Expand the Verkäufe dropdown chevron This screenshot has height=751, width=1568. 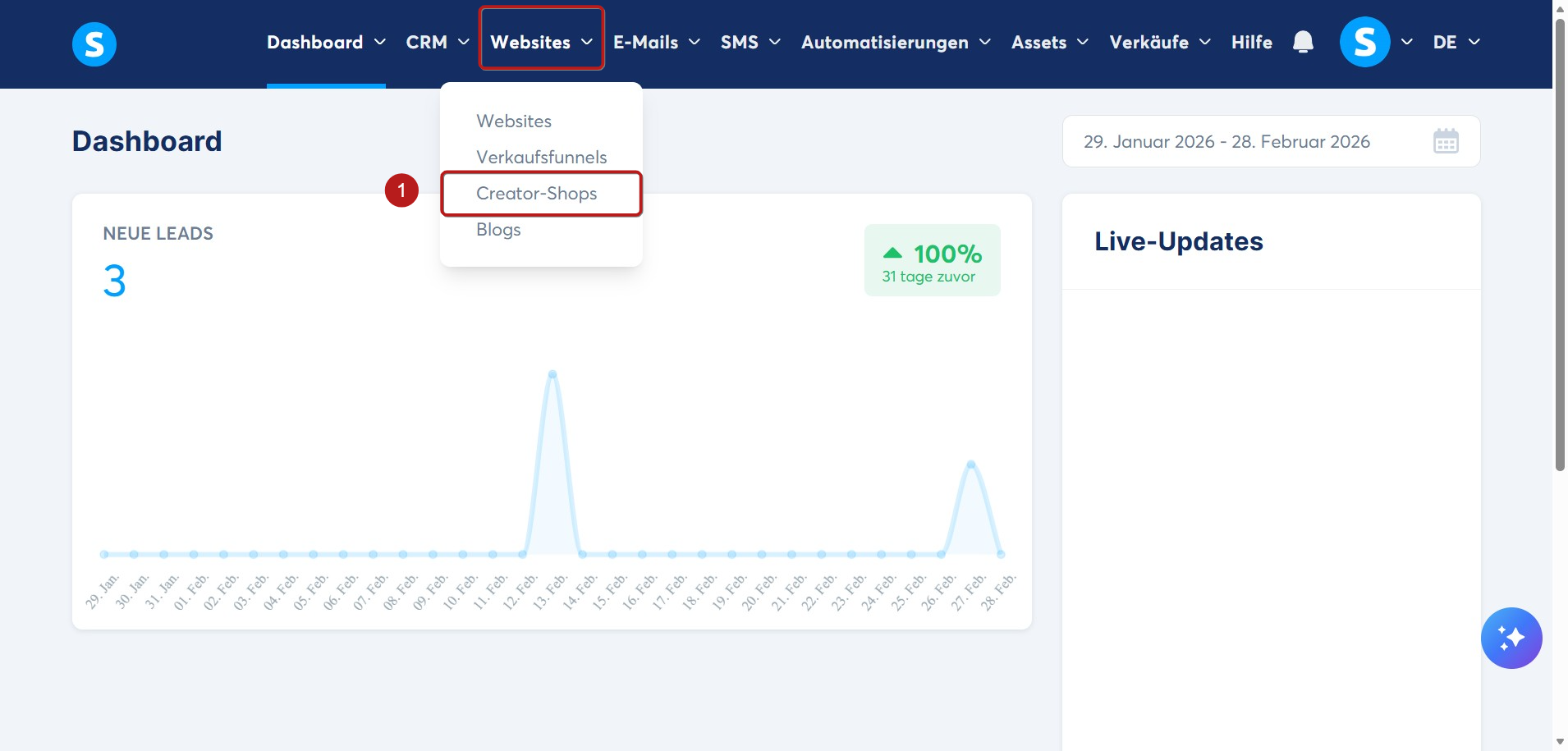(1205, 42)
